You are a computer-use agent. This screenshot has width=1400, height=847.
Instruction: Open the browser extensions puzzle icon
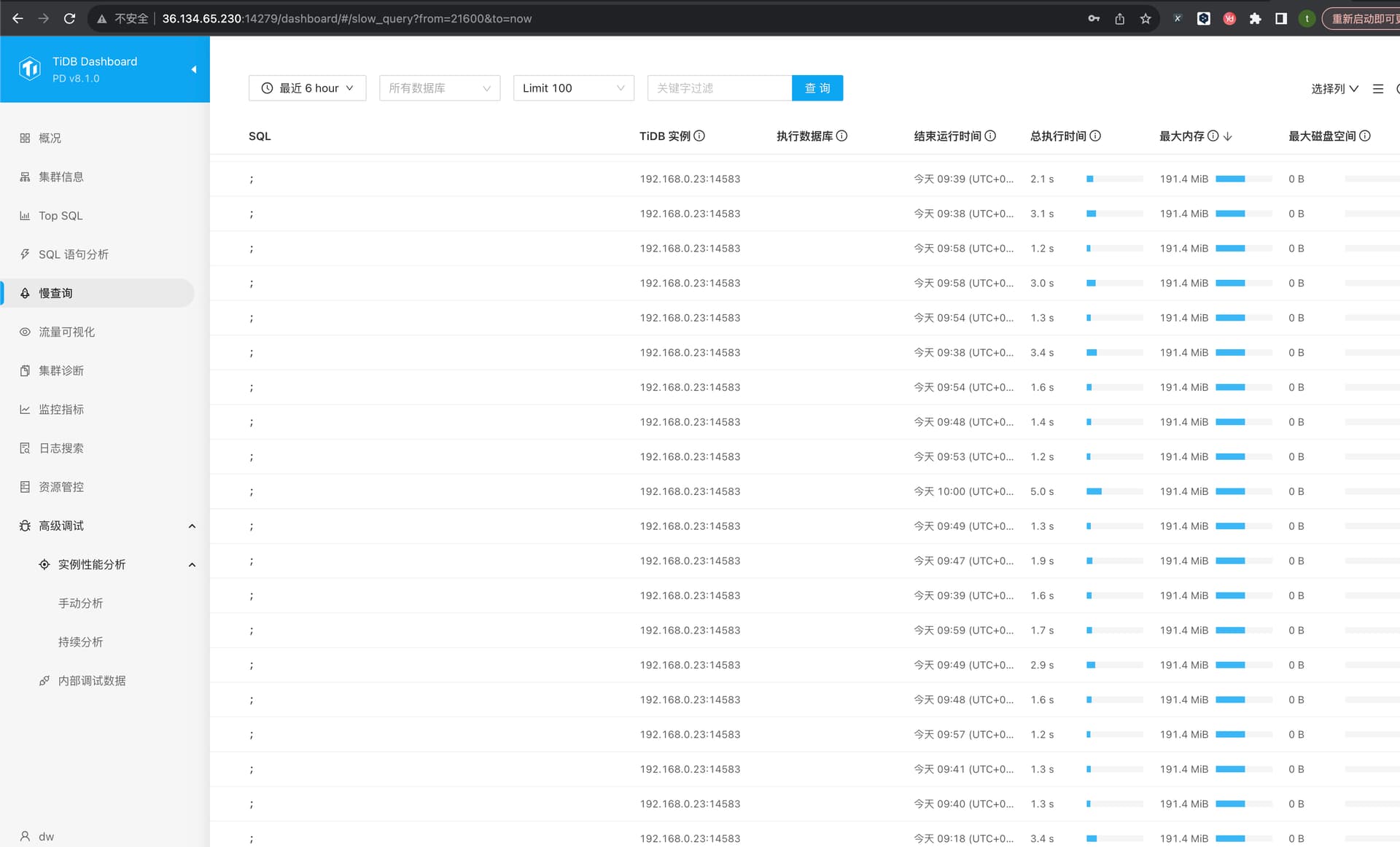pos(1255,18)
